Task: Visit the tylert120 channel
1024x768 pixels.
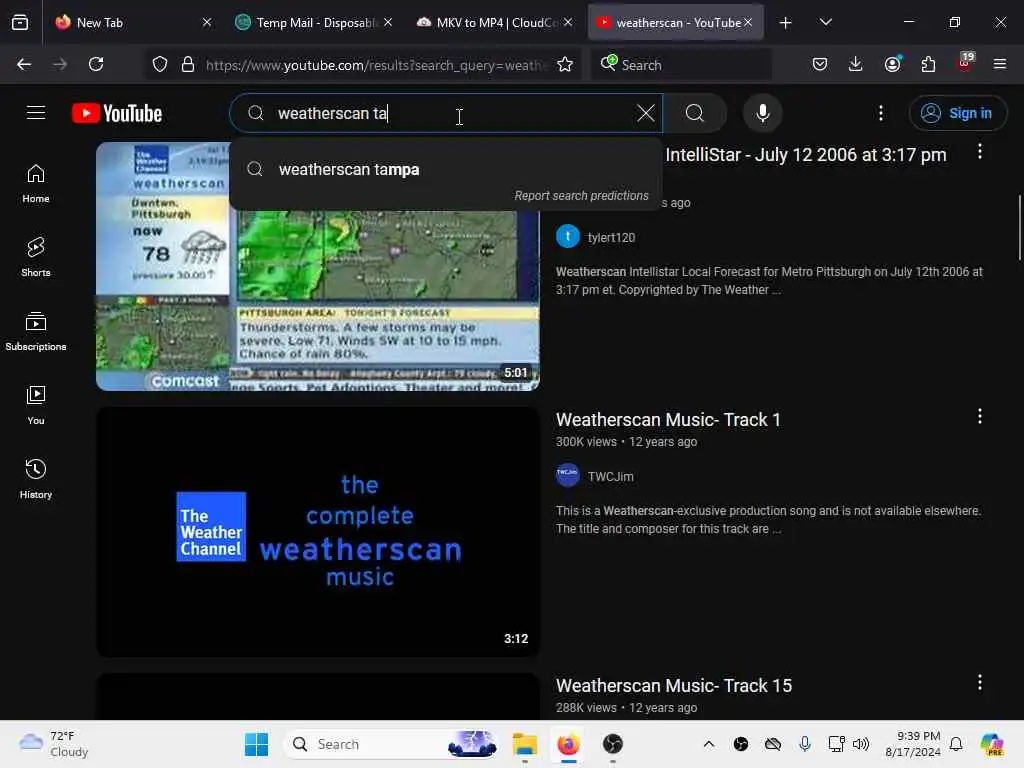Action: coord(611,238)
